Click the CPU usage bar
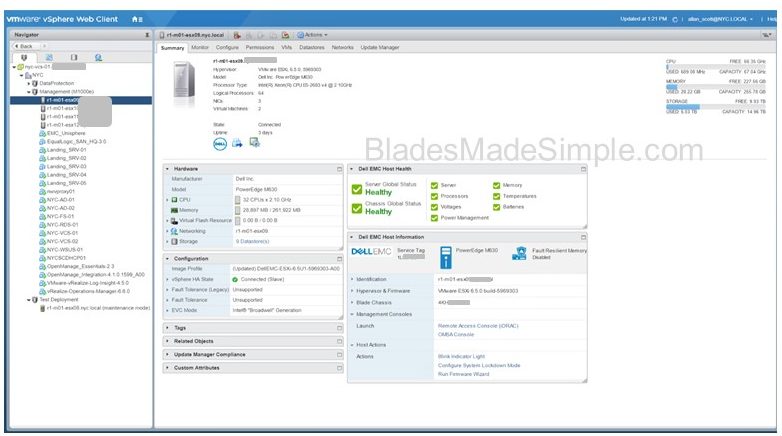The width and height of the screenshot is (782, 436). 716,66
